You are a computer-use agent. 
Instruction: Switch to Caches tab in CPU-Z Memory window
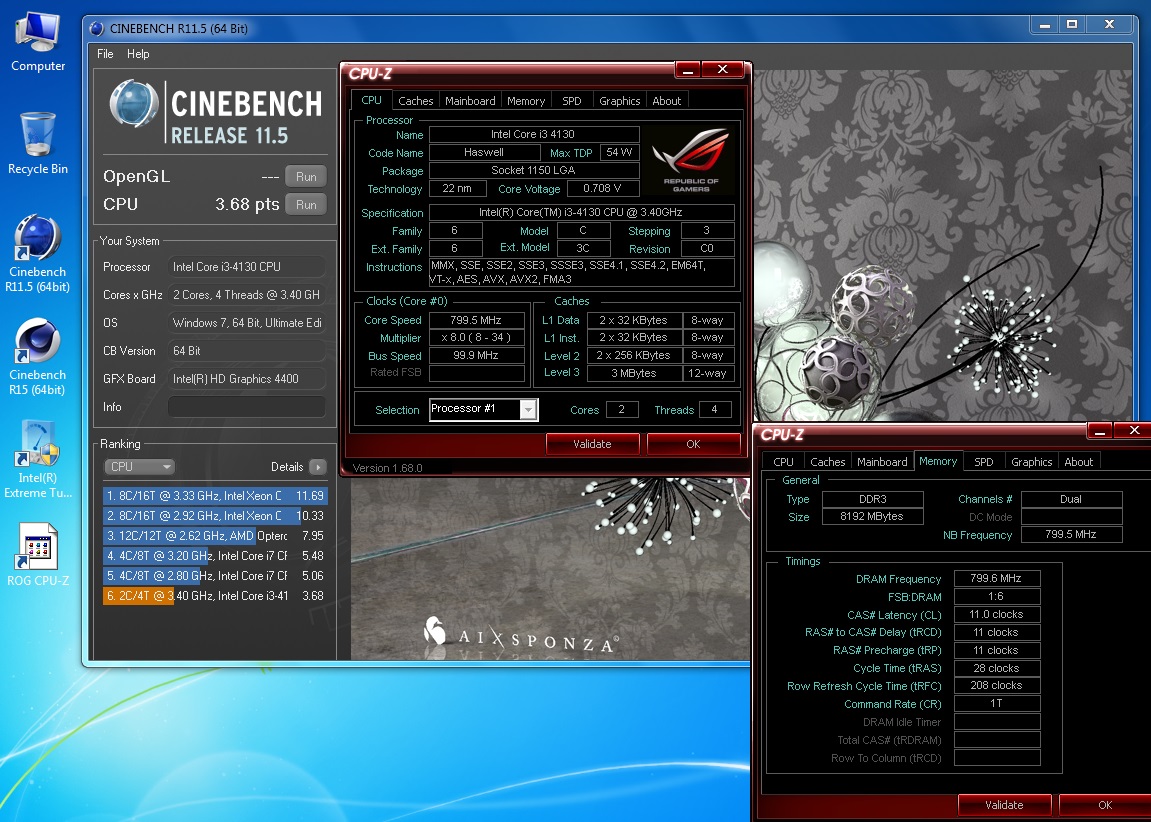point(827,462)
